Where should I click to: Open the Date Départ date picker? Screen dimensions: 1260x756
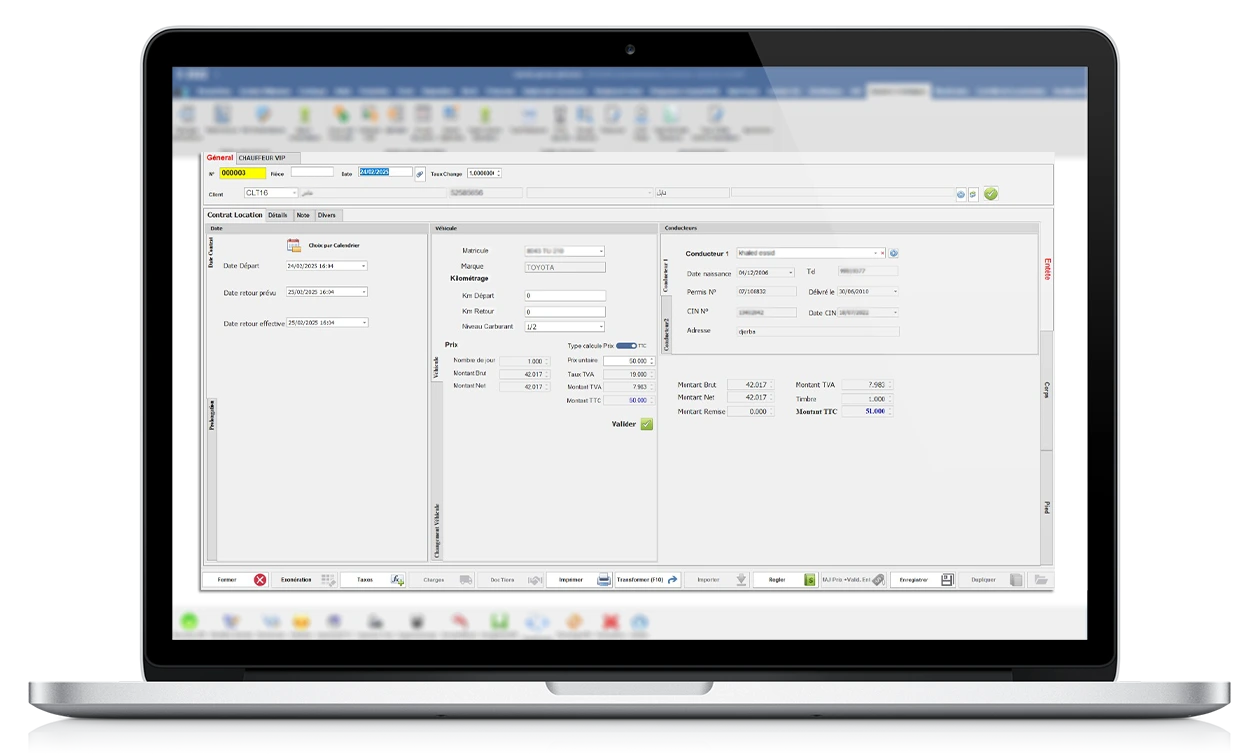[363, 266]
